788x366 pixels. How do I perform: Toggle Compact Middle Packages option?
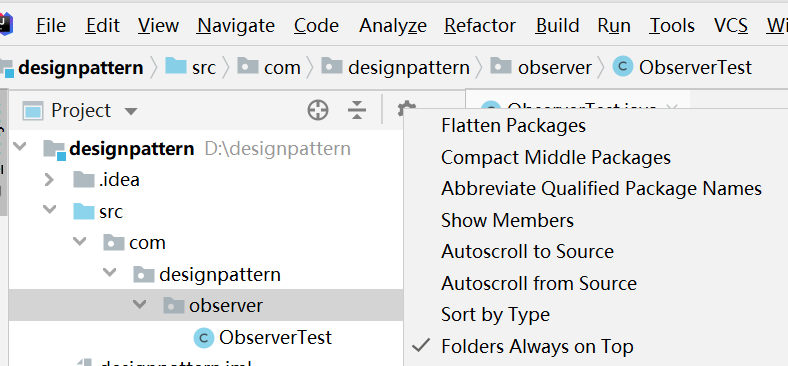[x=556, y=158]
